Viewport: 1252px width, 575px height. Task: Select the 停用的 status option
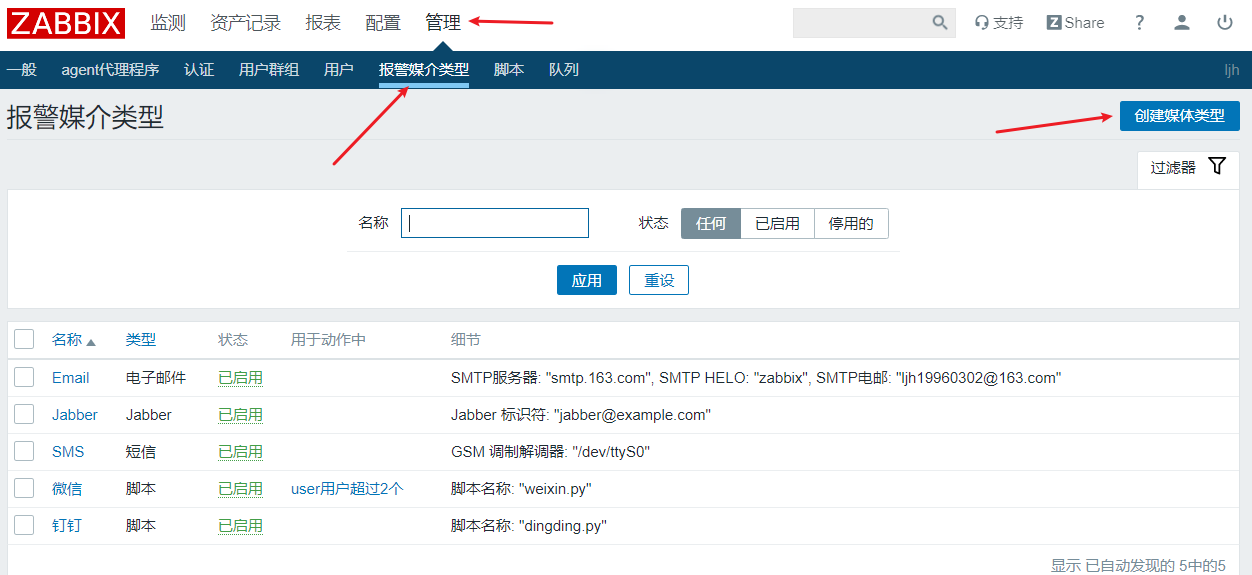coord(851,224)
